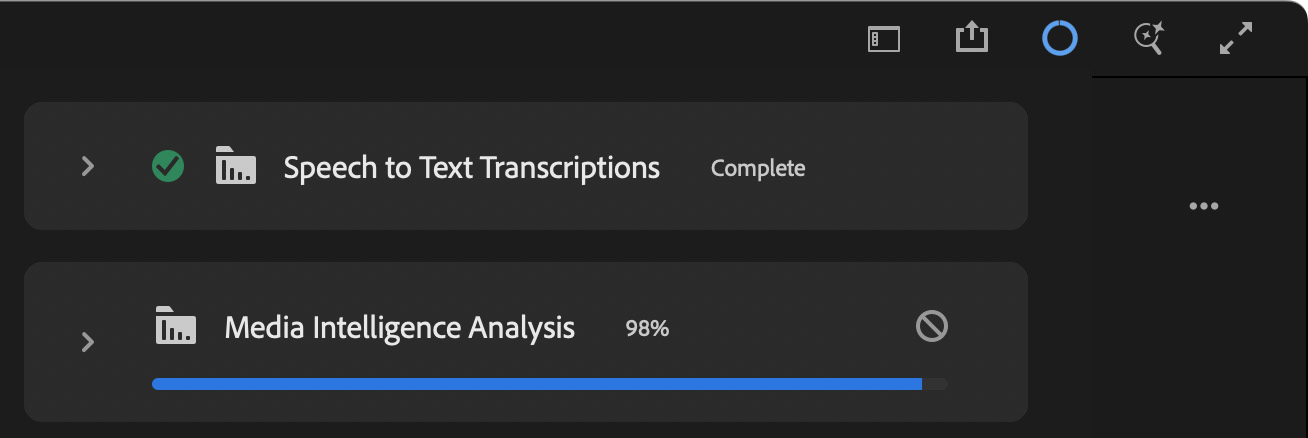This screenshot has height=438, width=1308.
Task: Expand the Media Intelligence Analysis row
Action: (x=88, y=342)
